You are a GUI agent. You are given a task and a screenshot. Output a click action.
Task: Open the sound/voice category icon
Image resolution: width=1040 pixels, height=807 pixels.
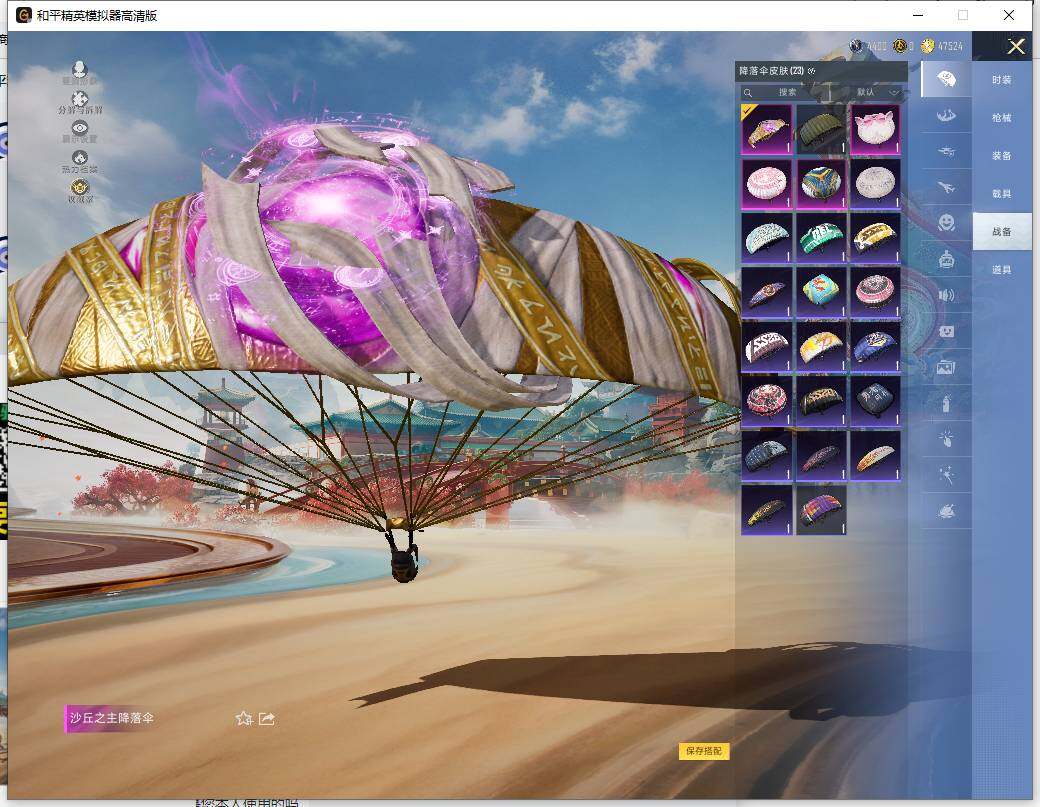(x=945, y=295)
